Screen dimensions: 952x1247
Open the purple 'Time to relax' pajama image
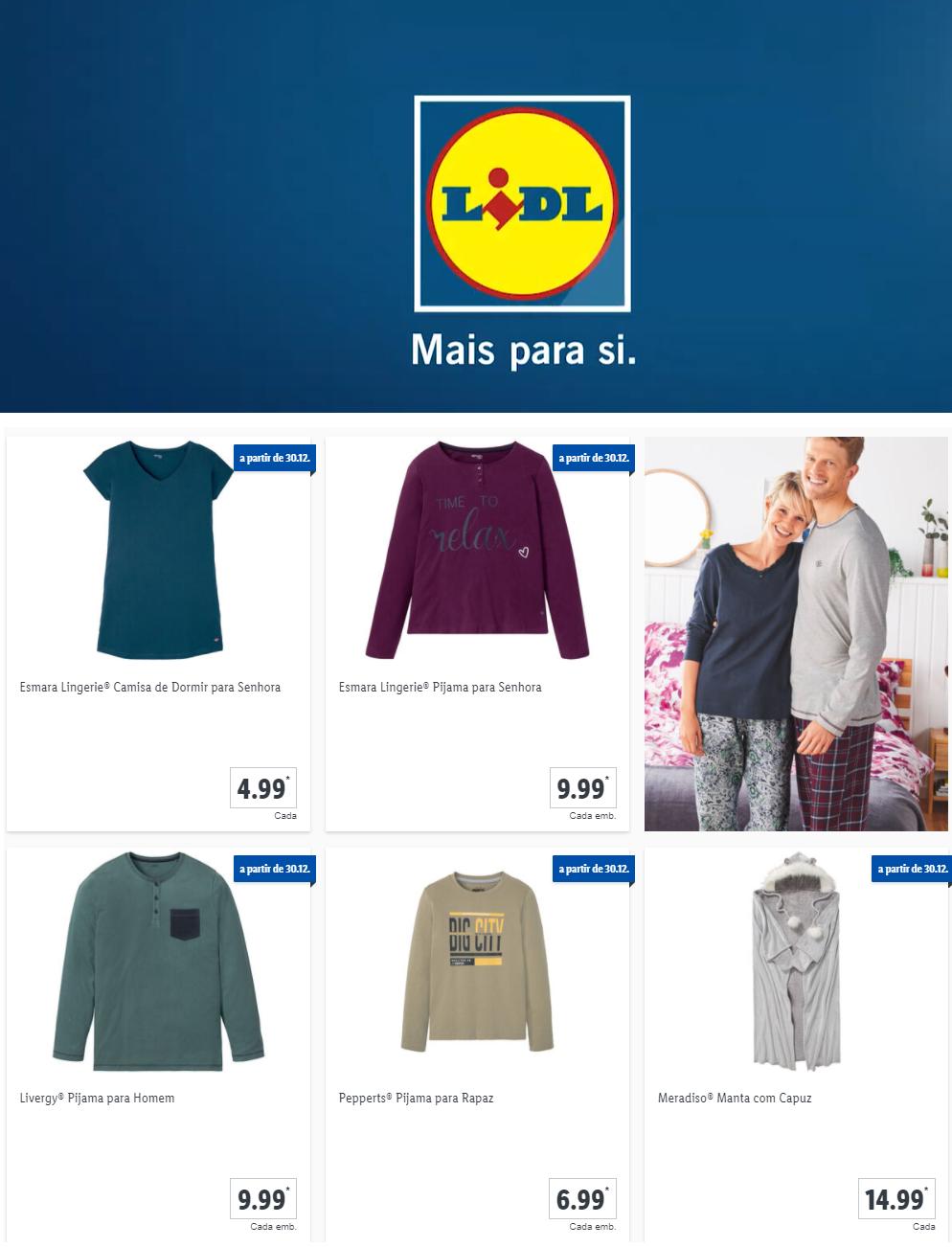477,551
